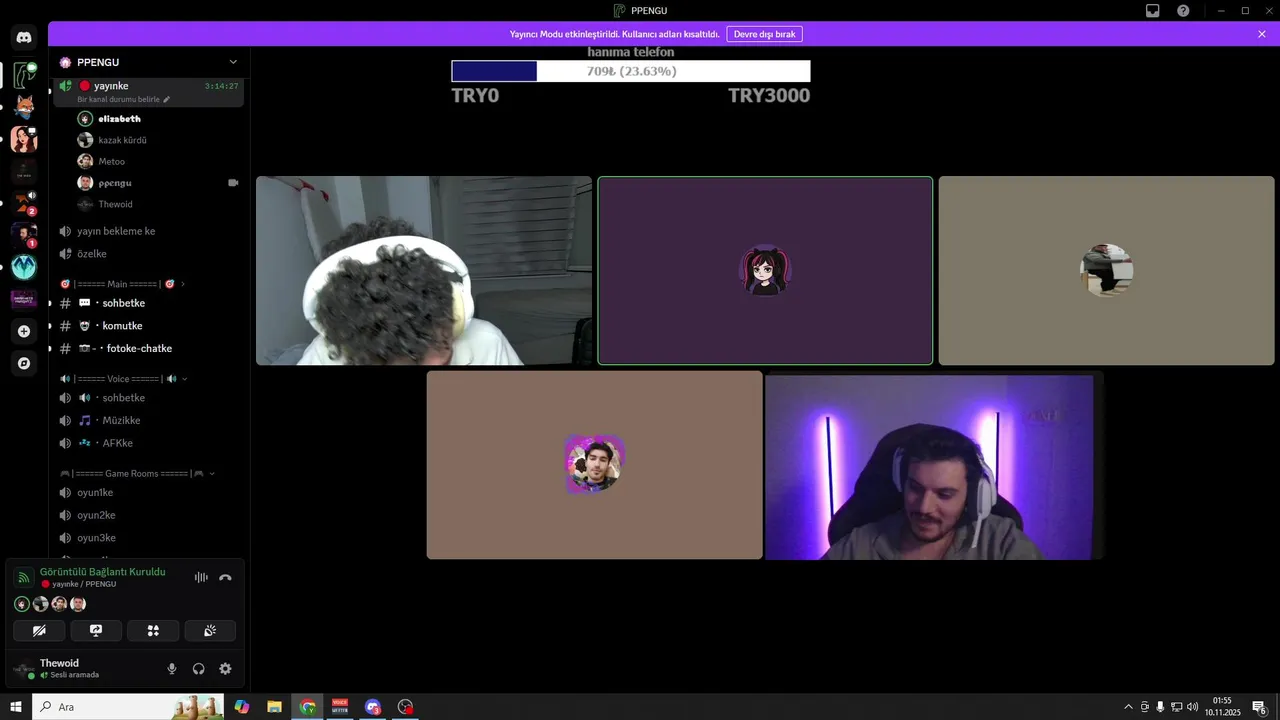This screenshot has height=720, width=1280.
Task: Open the red-haired woman avatar server
Action: point(24,139)
